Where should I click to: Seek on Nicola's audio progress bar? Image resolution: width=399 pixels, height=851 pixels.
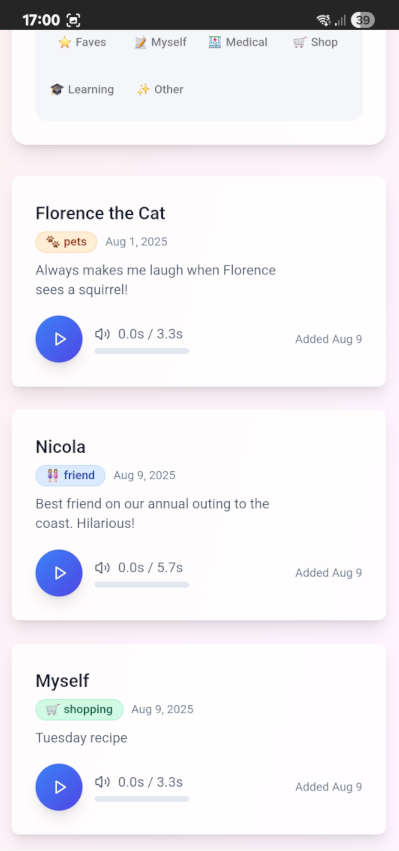click(x=142, y=585)
